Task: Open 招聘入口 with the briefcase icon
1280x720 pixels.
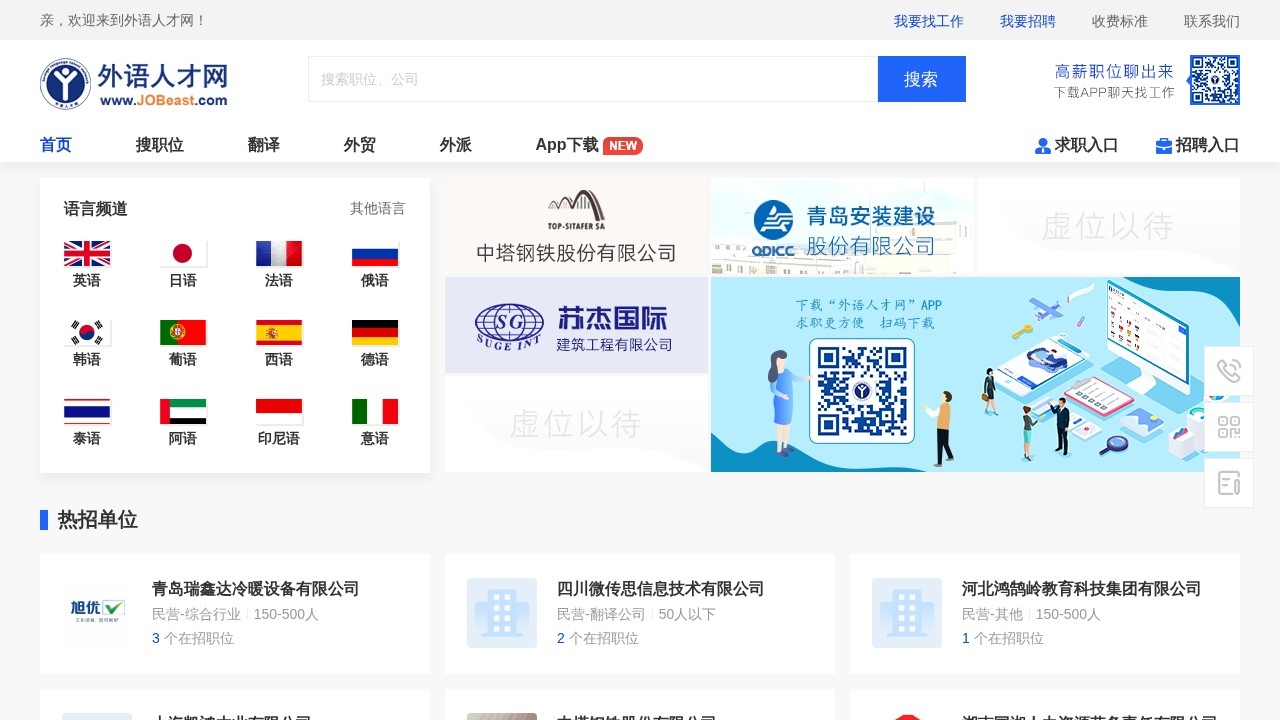Action: pos(1199,145)
